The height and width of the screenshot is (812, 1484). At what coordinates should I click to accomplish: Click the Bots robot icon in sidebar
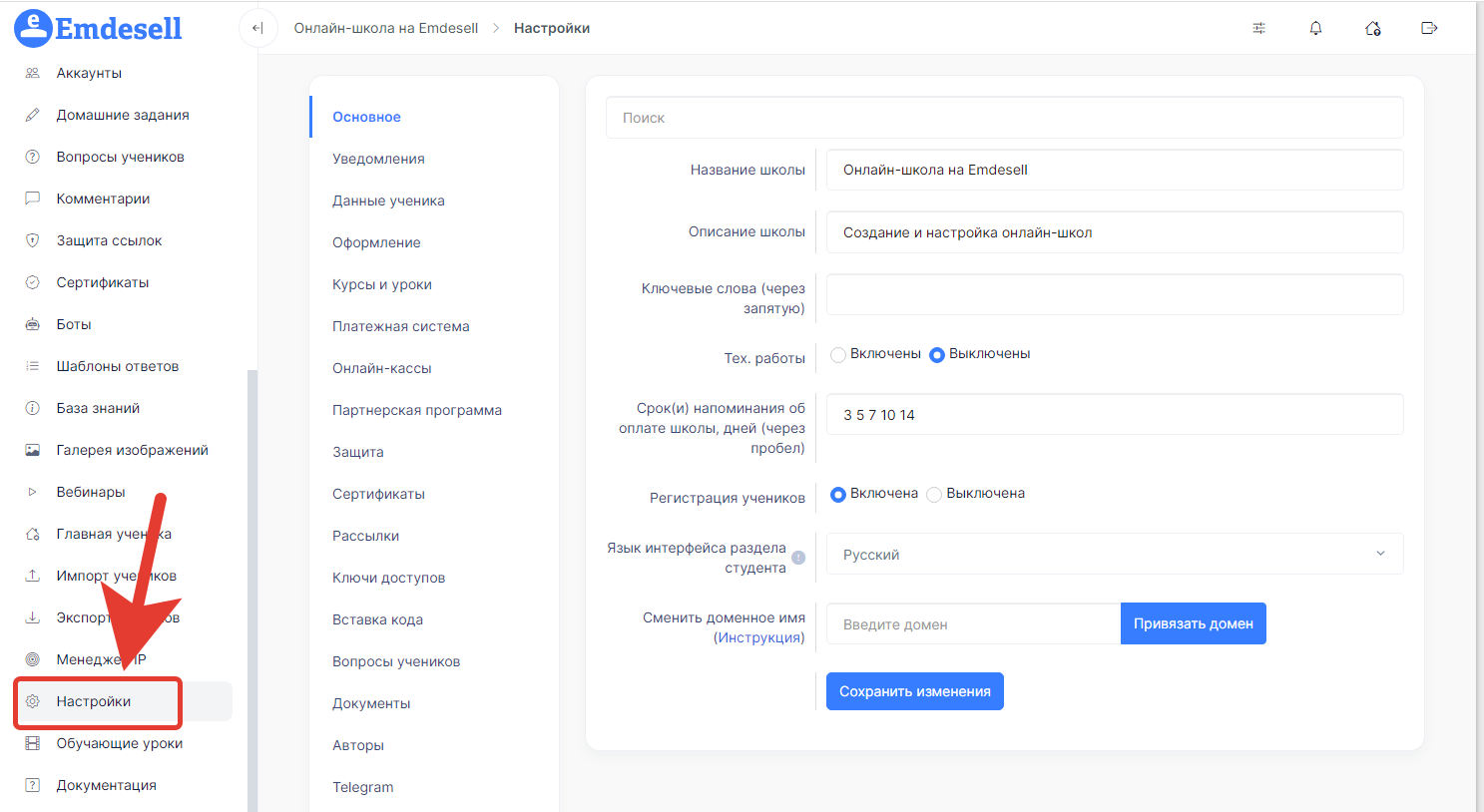(x=33, y=324)
